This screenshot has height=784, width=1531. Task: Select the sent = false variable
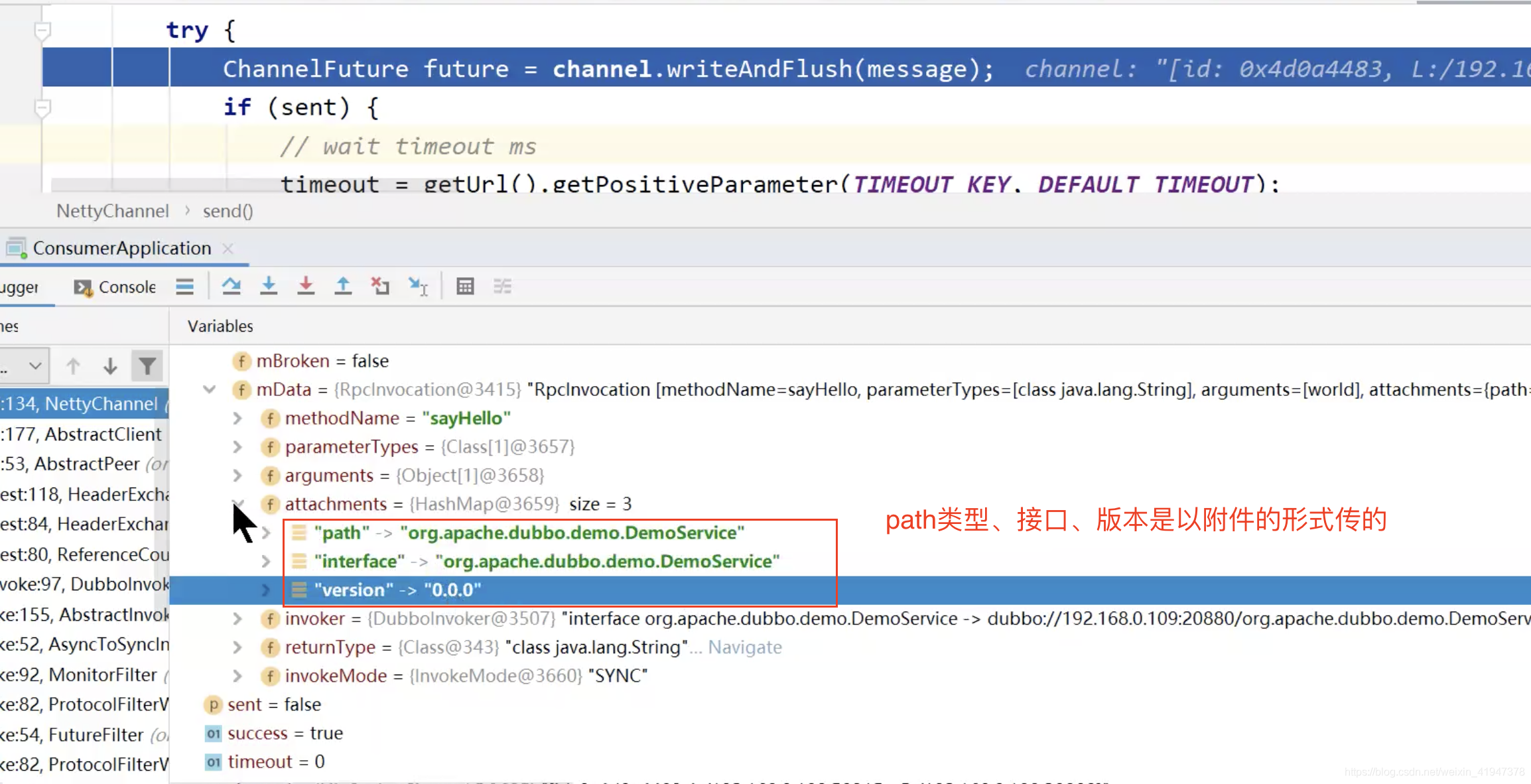pyautogui.click(x=263, y=704)
